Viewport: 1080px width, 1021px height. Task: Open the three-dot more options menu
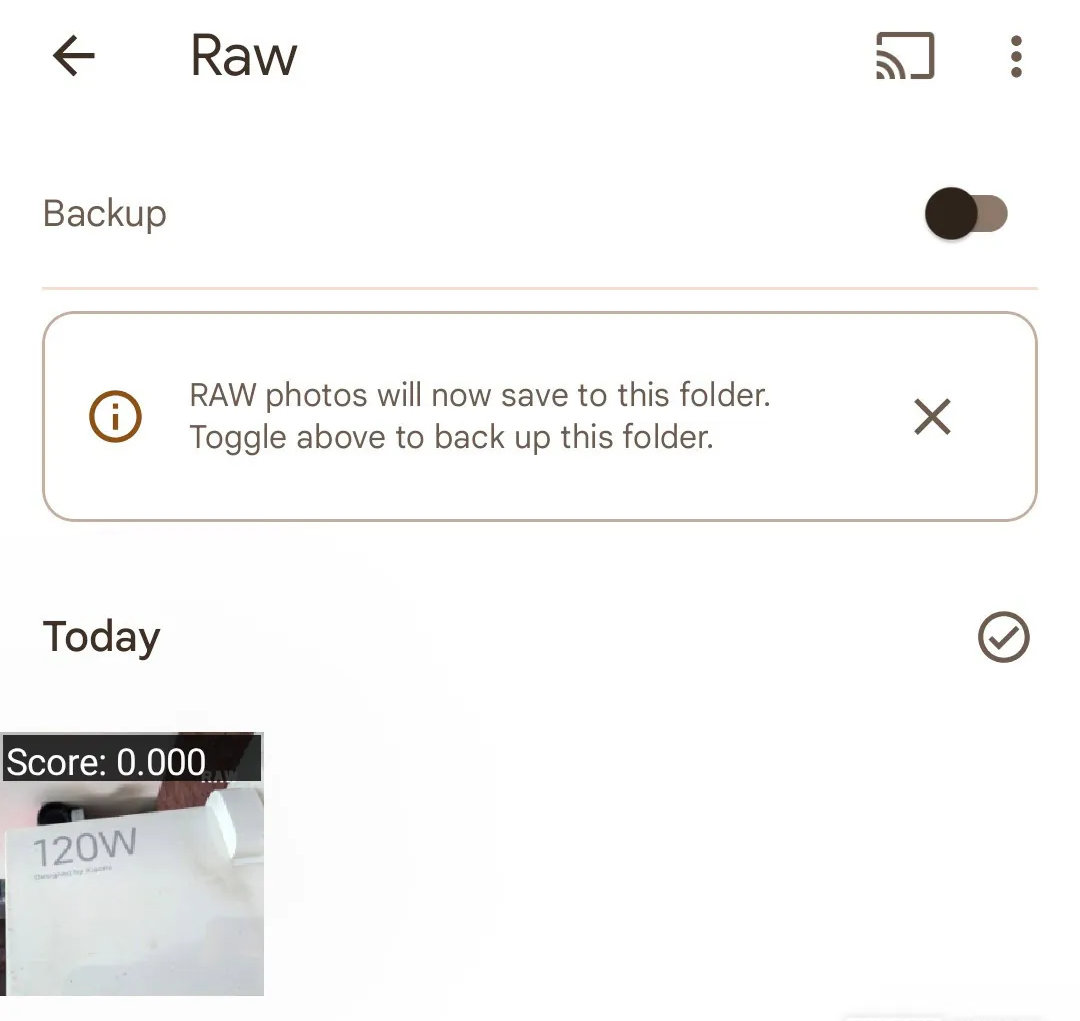[x=1016, y=57]
